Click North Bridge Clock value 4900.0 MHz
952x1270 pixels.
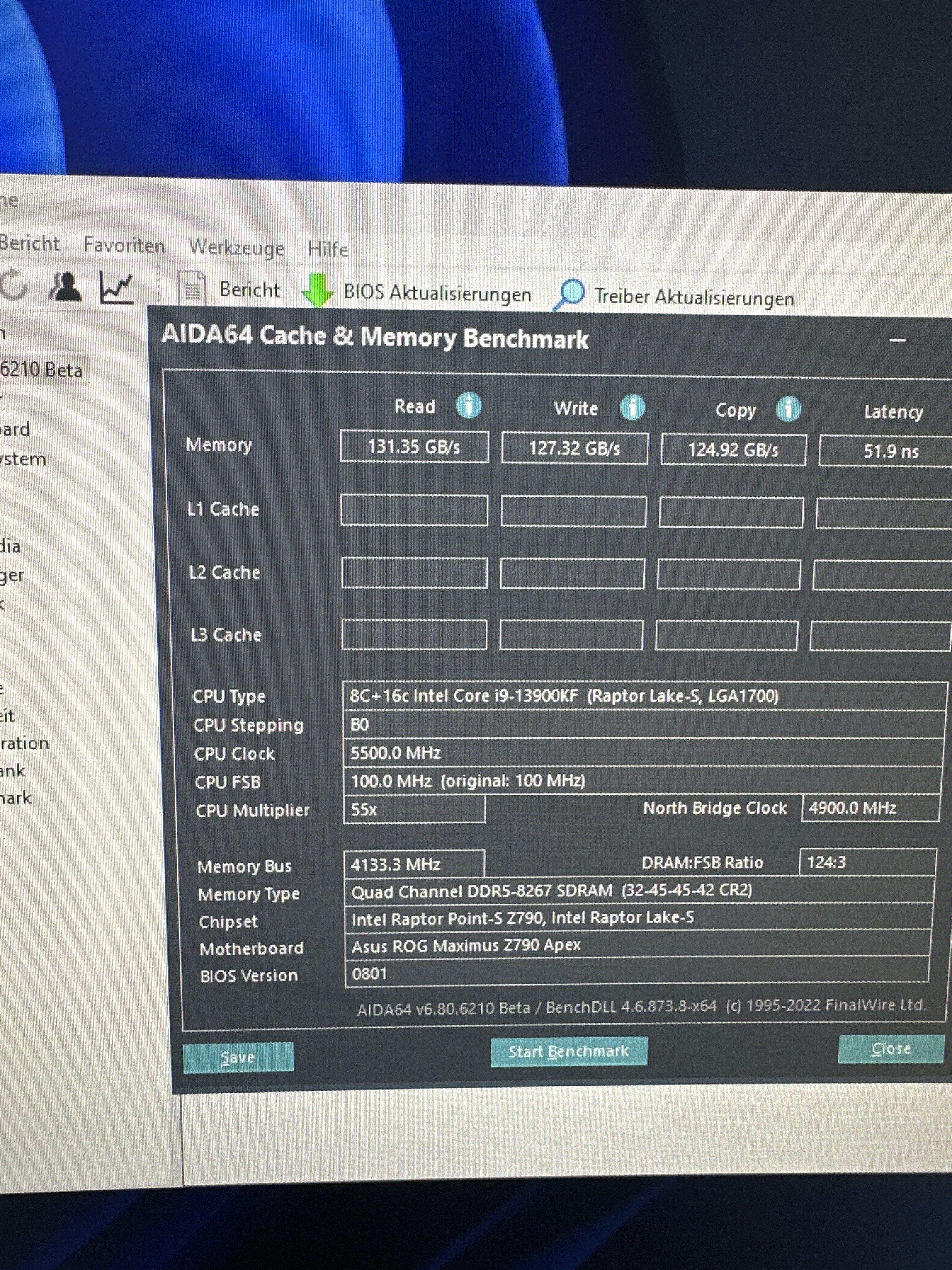870,808
